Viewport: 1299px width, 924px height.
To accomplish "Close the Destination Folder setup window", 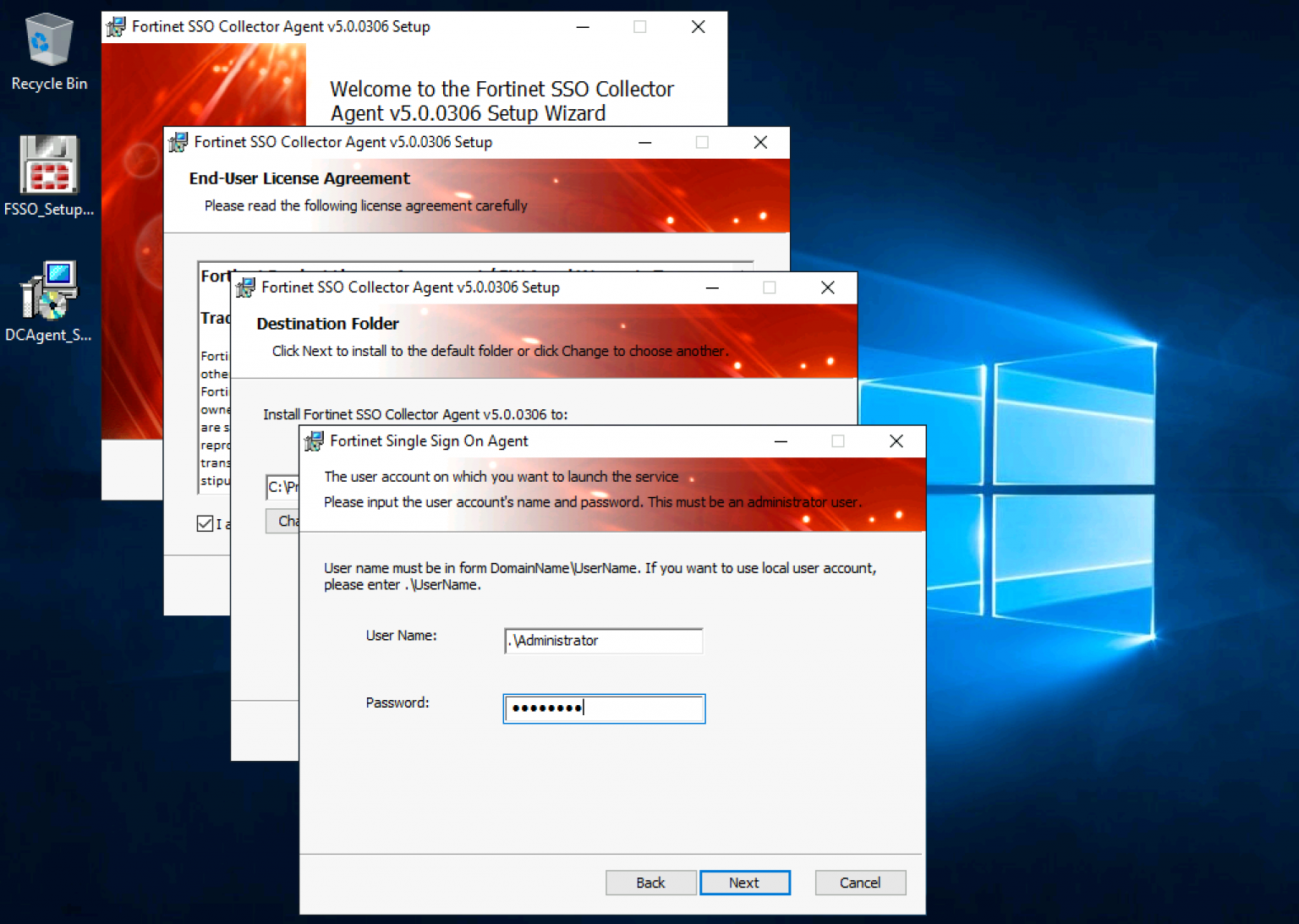I will pyautogui.click(x=828, y=287).
